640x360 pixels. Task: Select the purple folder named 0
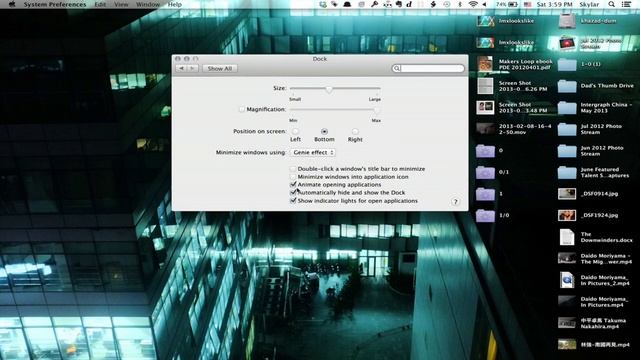(x=485, y=151)
